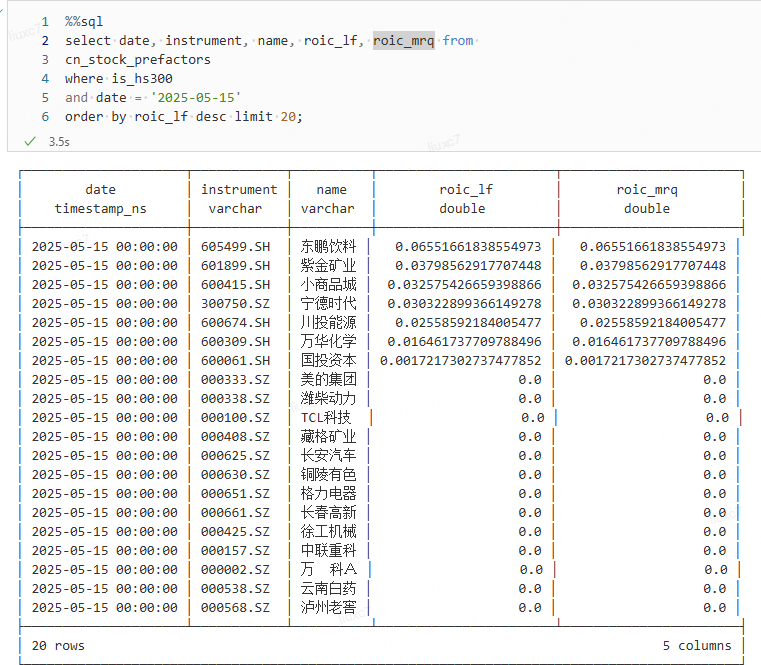The height and width of the screenshot is (665, 761).
Task: Click the '2025-05-15' date string in the query
Action: (x=196, y=97)
